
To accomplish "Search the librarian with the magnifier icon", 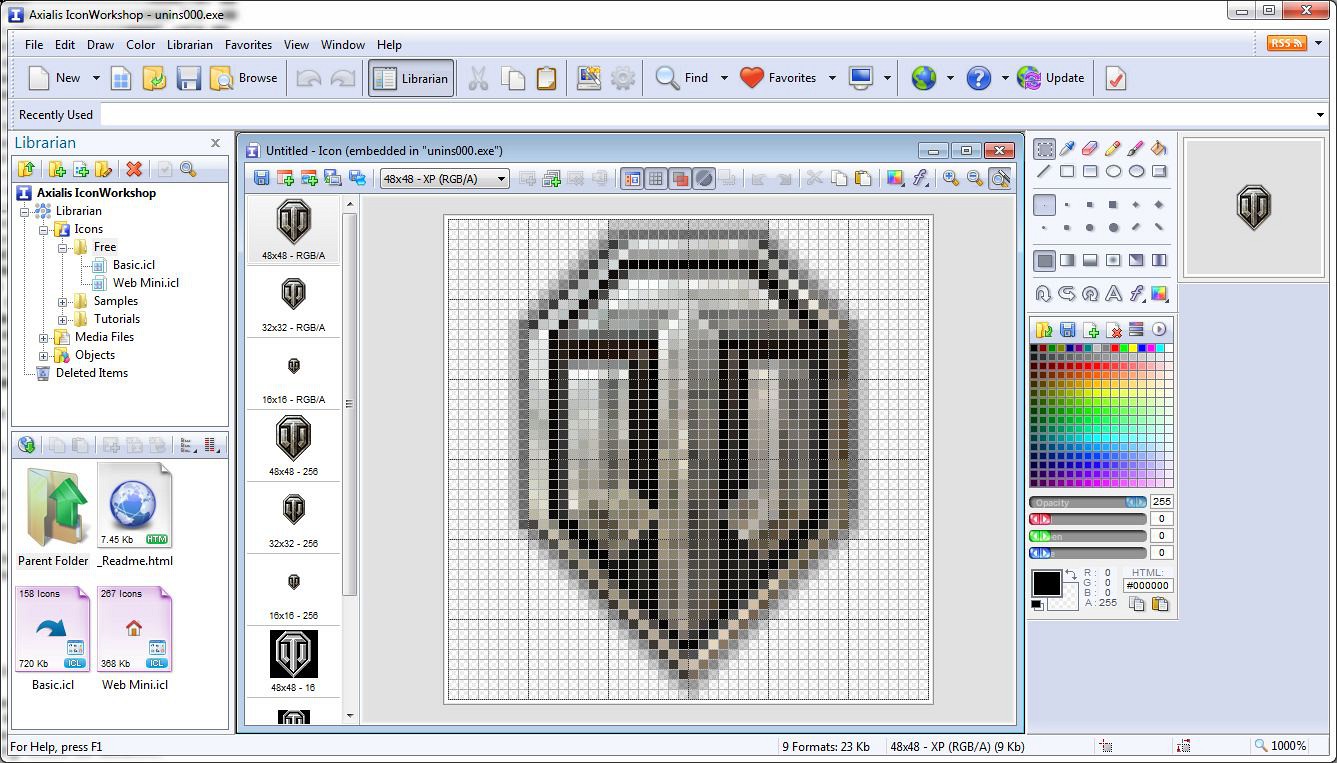I will tap(188, 170).
